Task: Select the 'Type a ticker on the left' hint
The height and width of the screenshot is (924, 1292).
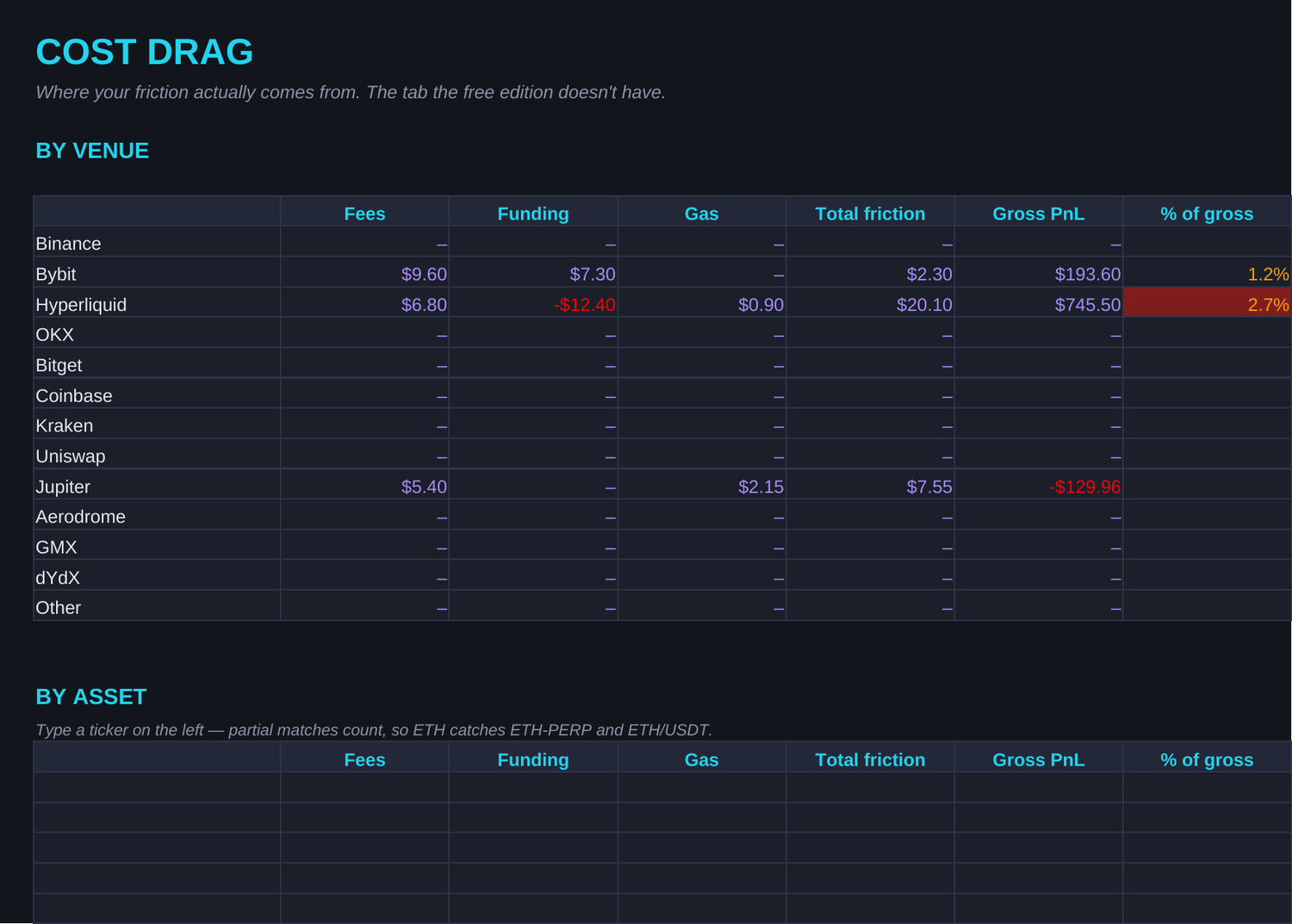Action: pyautogui.click(x=374, y=730)
